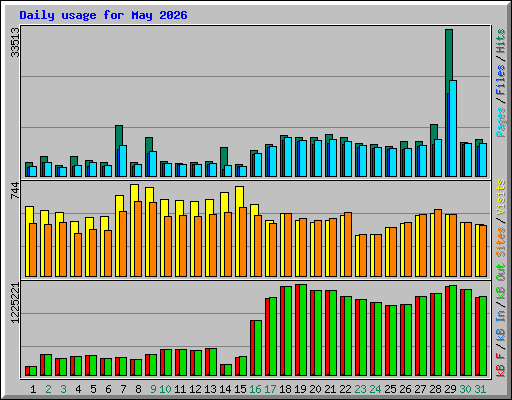Click the blue 'kB In' legend label
Viewport: 512px width, 400px height.
tap(501, 325)
